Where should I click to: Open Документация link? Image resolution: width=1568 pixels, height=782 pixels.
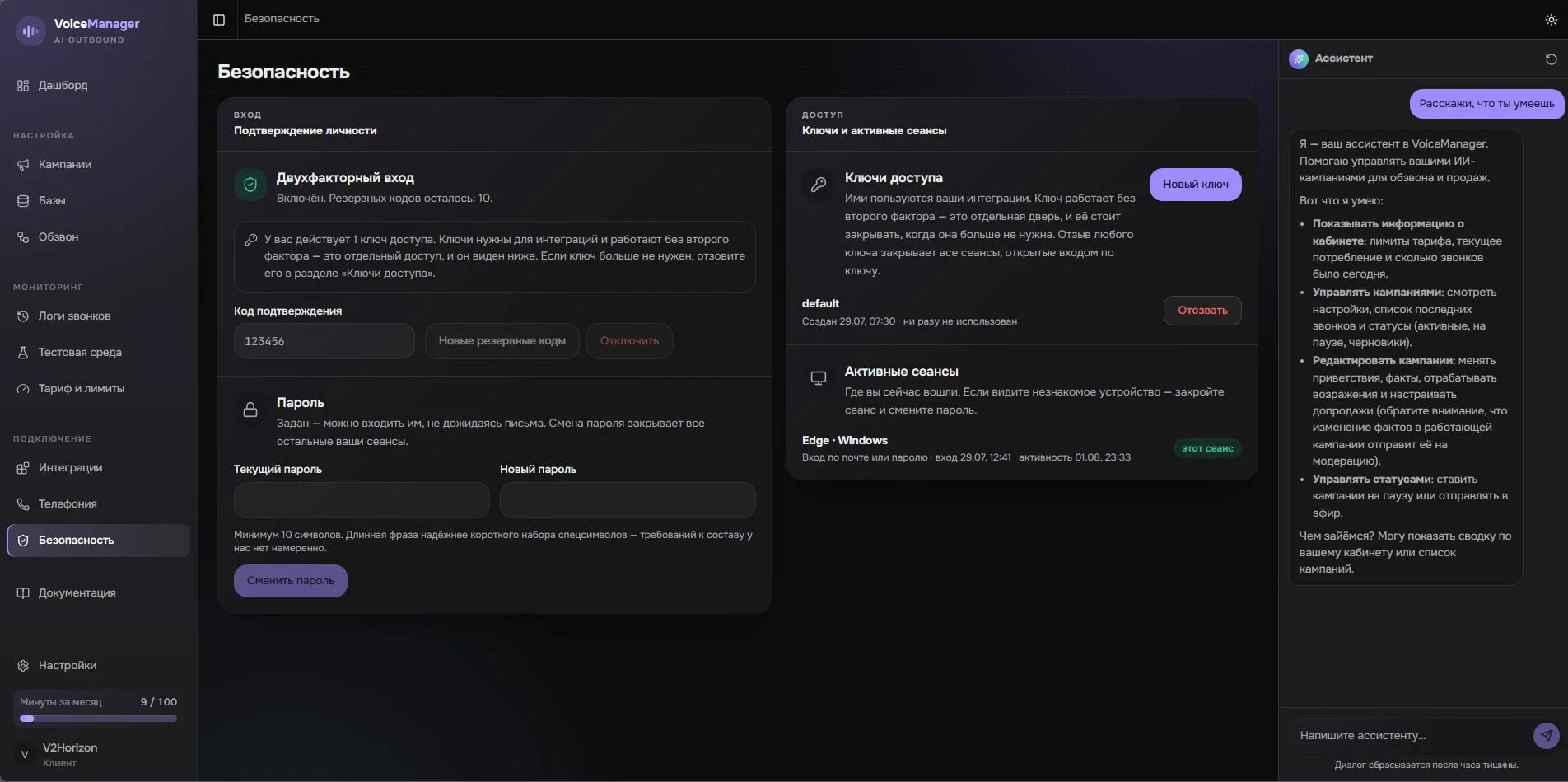click(x=98, y=592)
